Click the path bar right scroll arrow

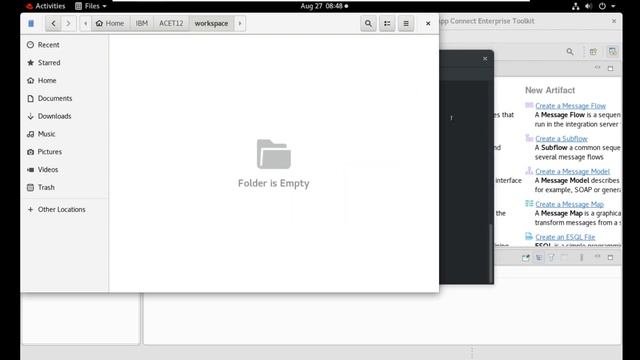coord(240,24)
